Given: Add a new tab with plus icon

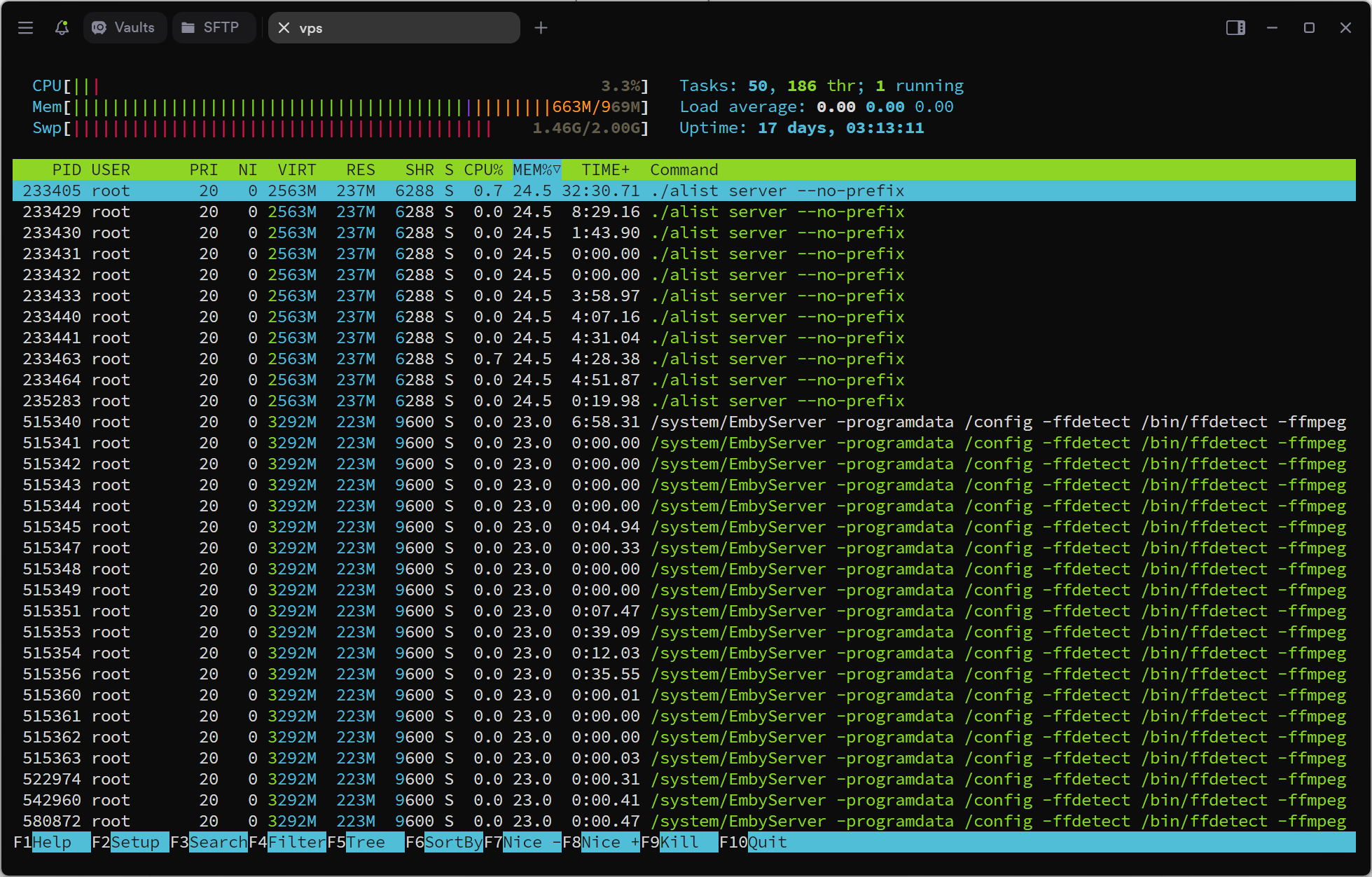Looking at the screenshot, I should (x=541, y=28).
